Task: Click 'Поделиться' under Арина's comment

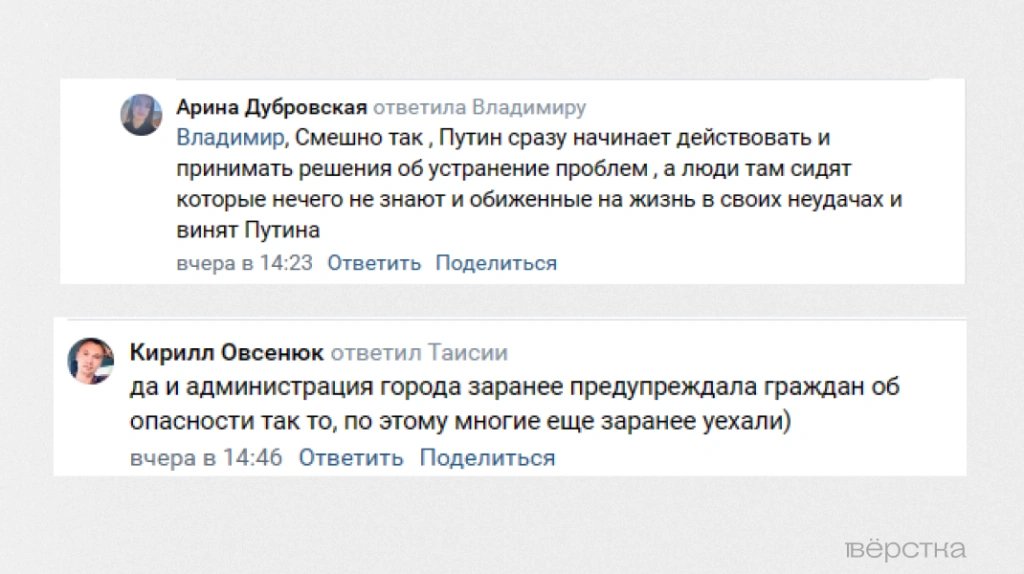Action: (496, 263)
